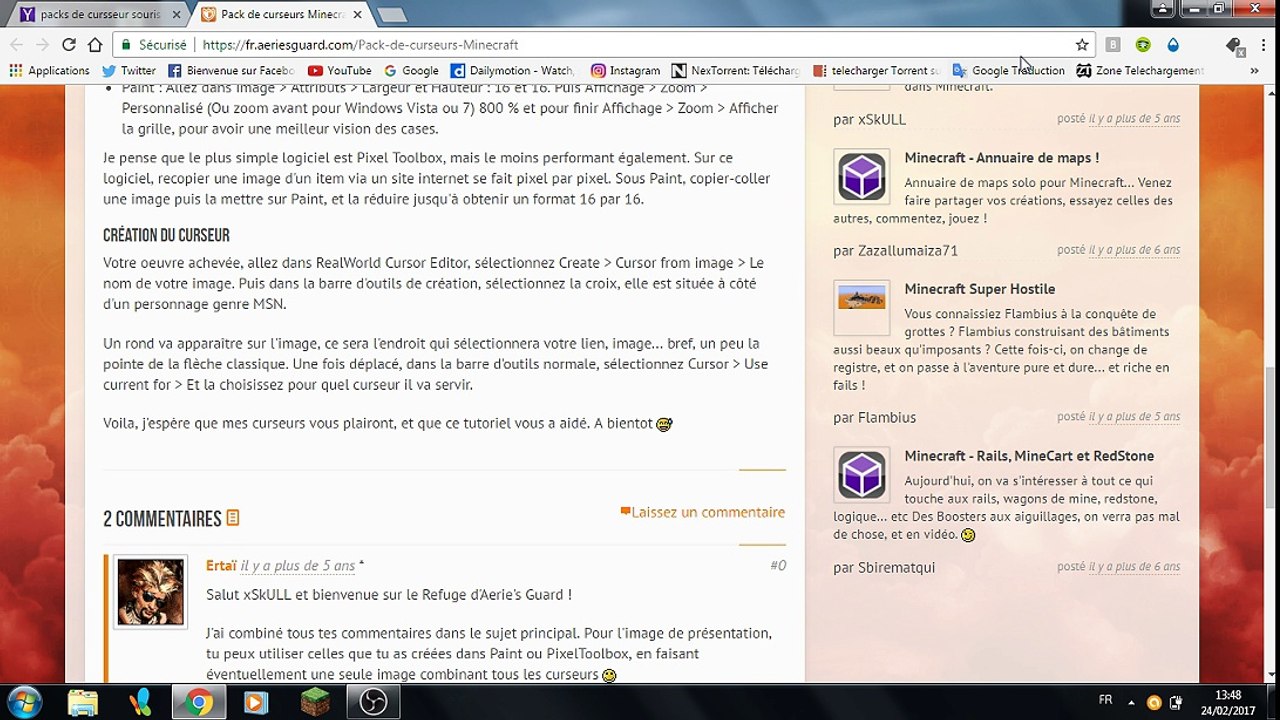This screenshot has width=1280, height=720.
Task: Click the blue droplet extension icon
Action: point(1173,45)
